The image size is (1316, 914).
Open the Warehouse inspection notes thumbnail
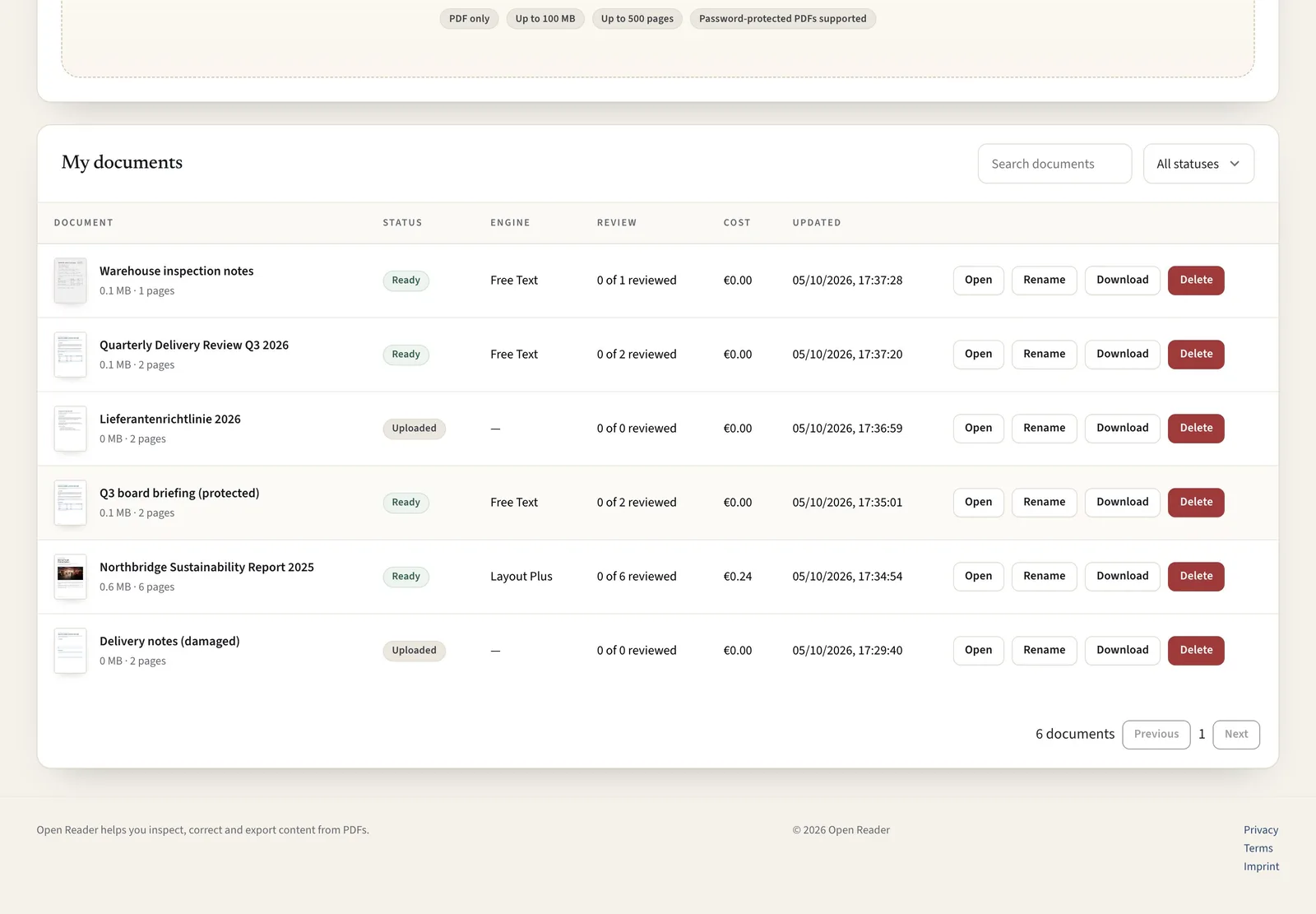click(70, 281)
